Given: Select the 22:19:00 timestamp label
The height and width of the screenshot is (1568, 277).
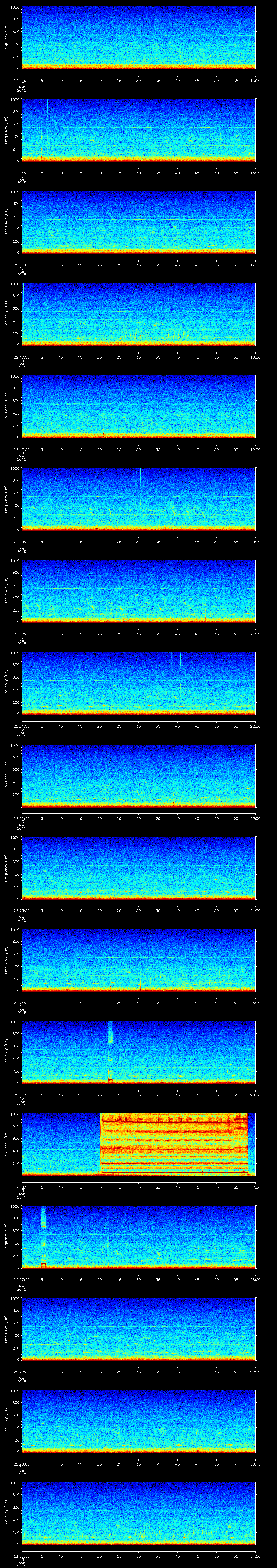Looking at the screenshot, I should tap(21, 542).
